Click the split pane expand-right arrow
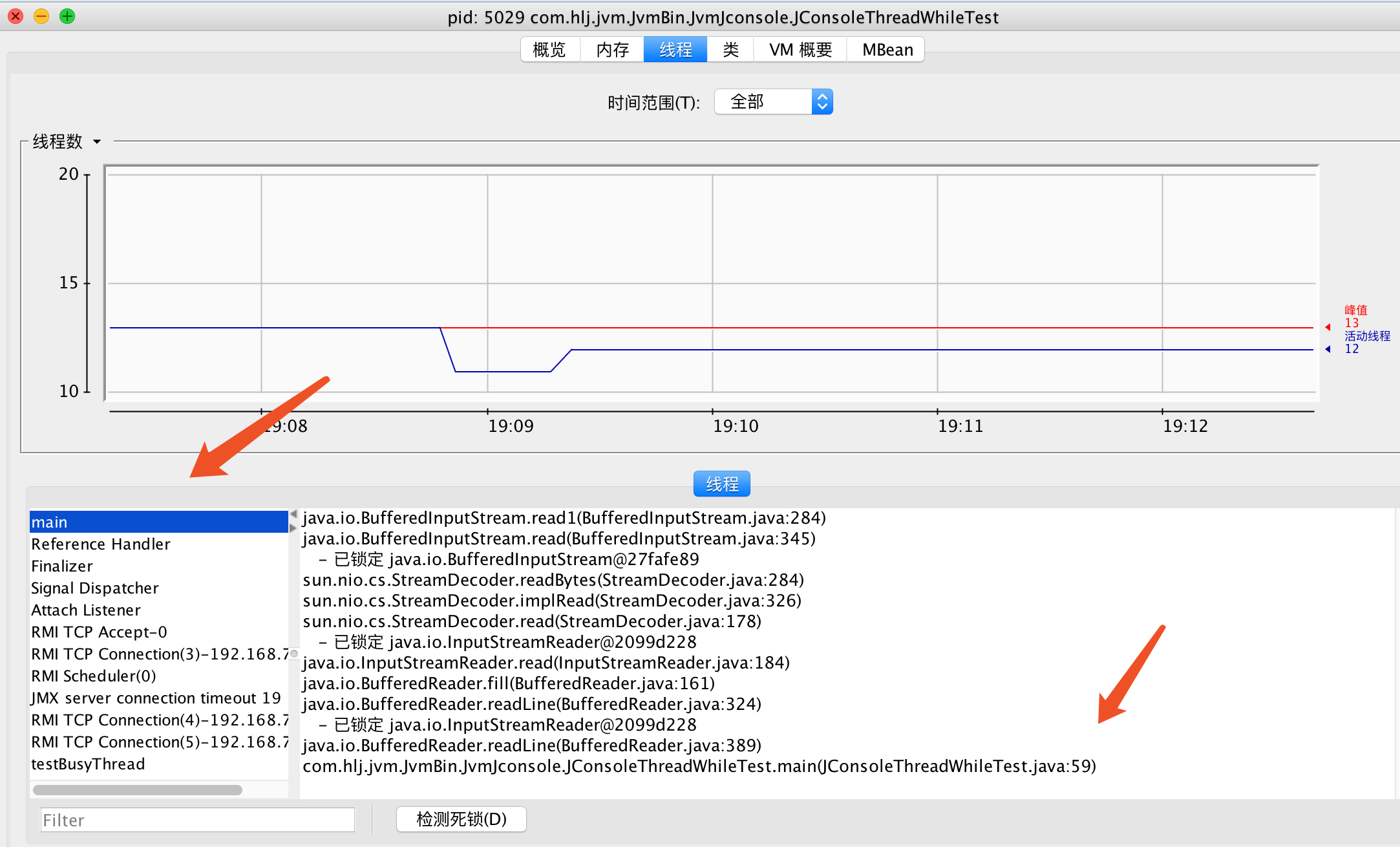Image resolution: width=1400 pixels, height=847 pixels. [293, 528]
